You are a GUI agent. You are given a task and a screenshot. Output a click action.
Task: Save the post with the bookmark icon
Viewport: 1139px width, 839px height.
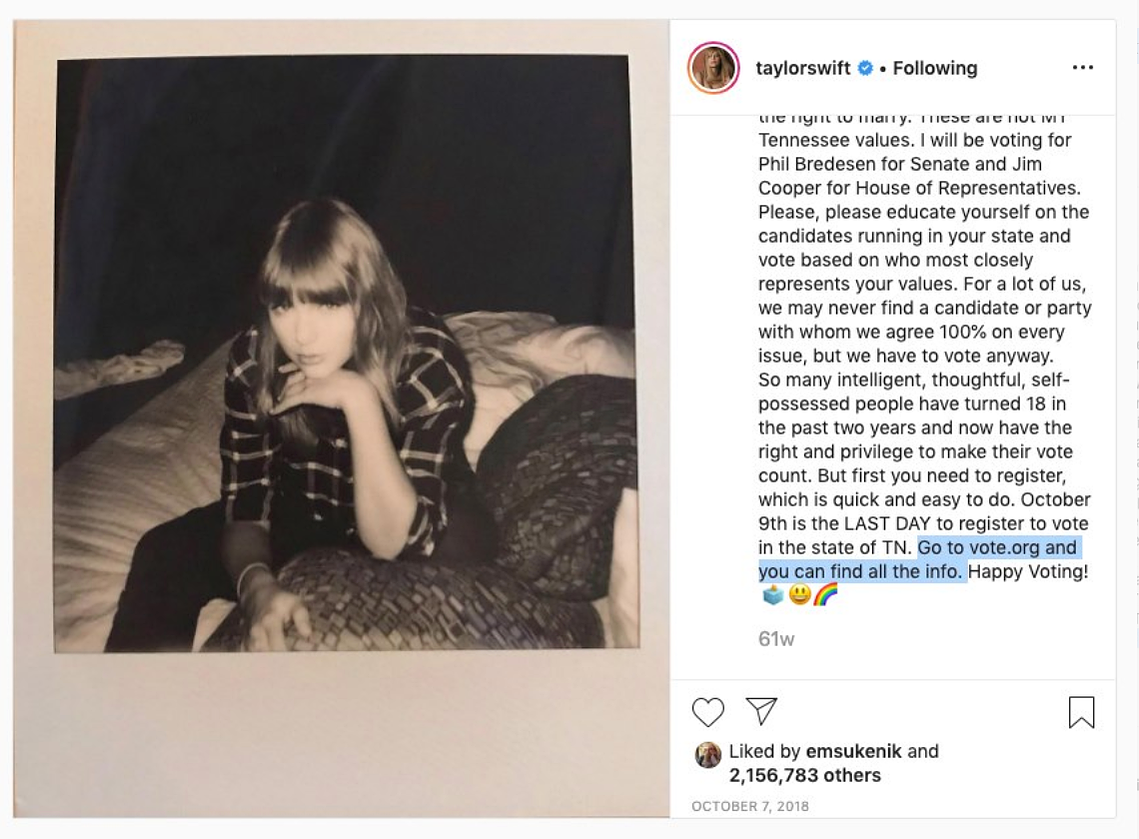[x=1081, y=712]
